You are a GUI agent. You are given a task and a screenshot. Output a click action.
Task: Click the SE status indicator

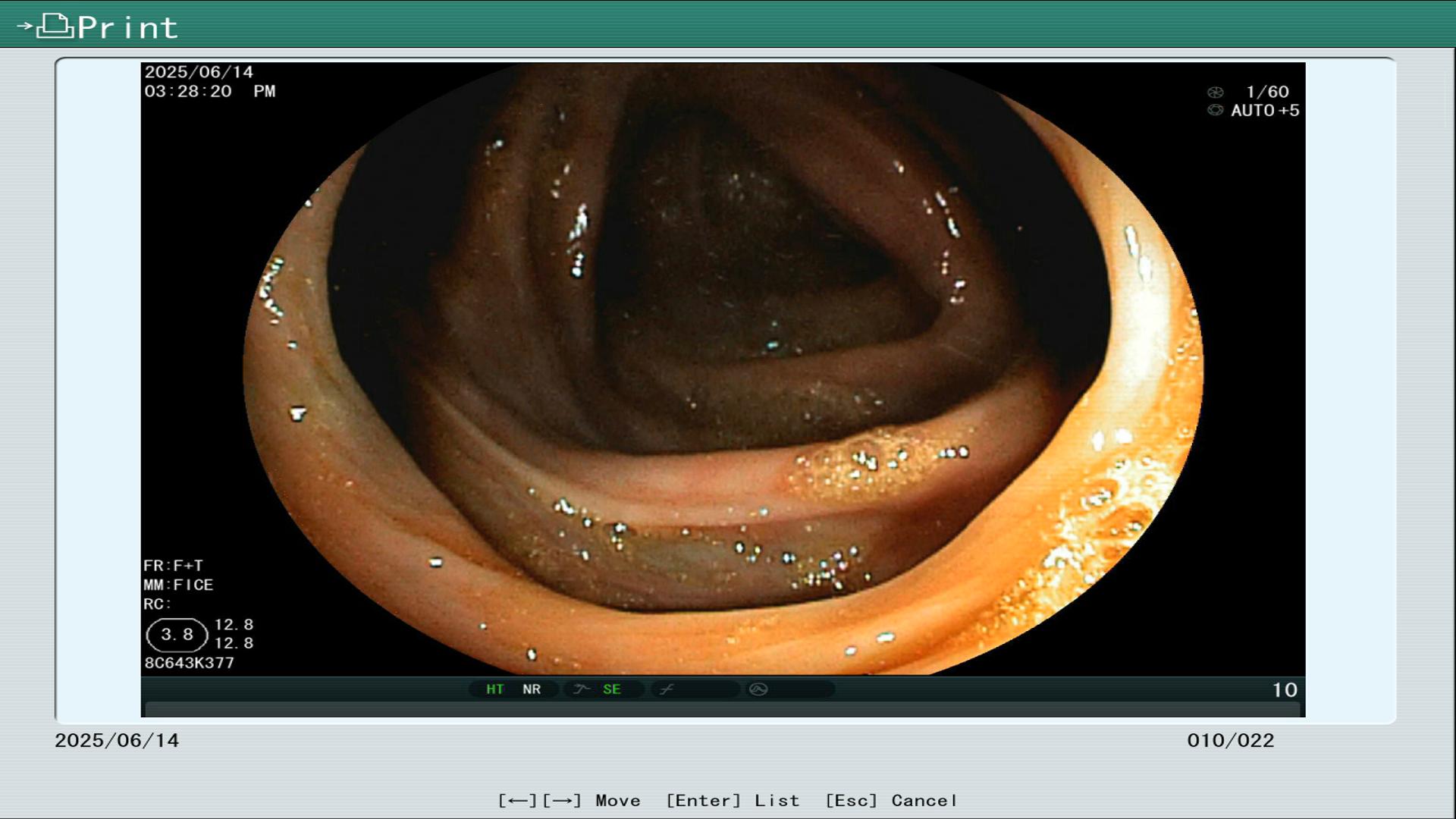[x=611, y=689]
